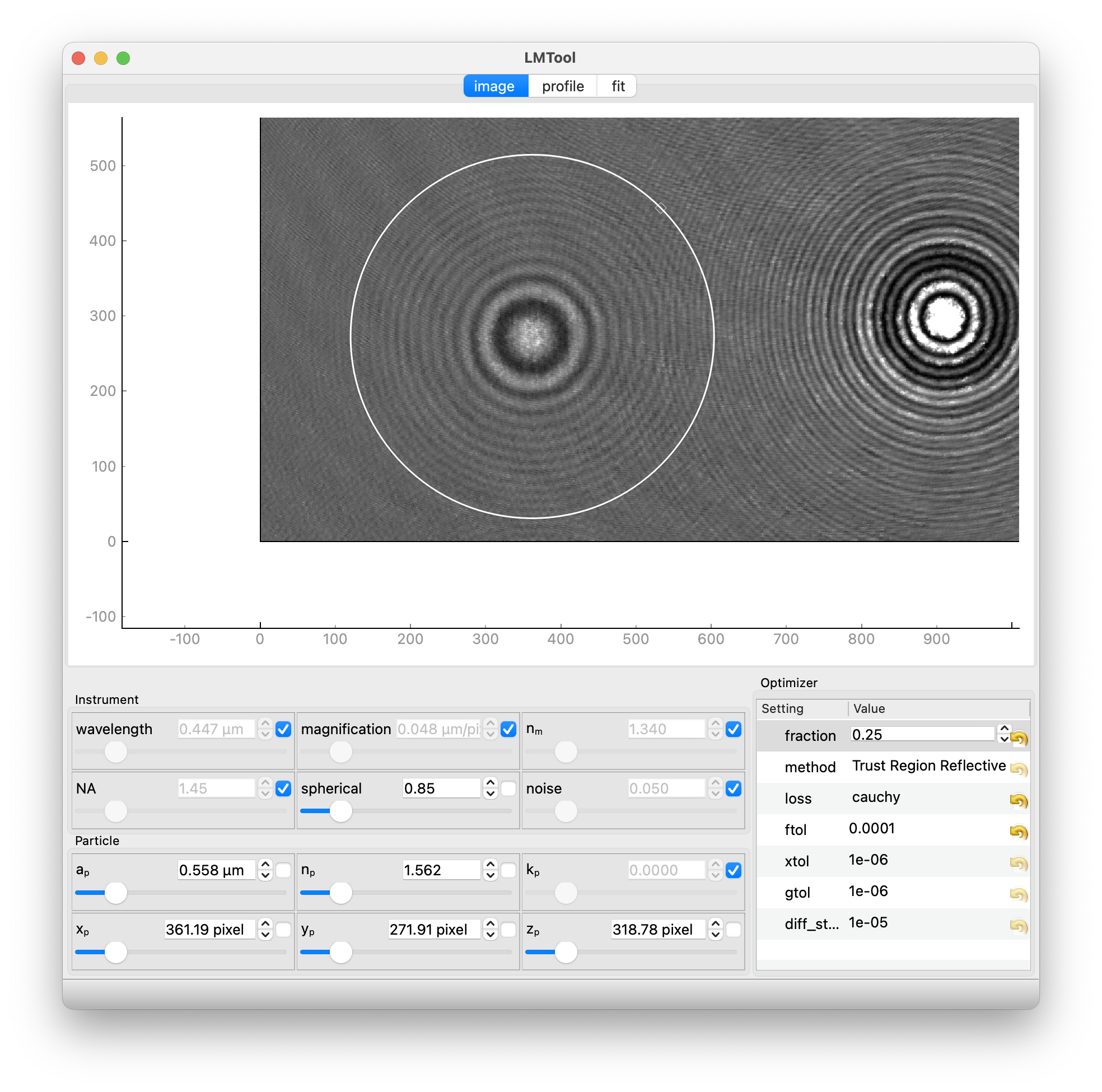Click the diamond handle on the ROI circle
This screenshot has width=1102, height=1092.
[x=661, y=208]
